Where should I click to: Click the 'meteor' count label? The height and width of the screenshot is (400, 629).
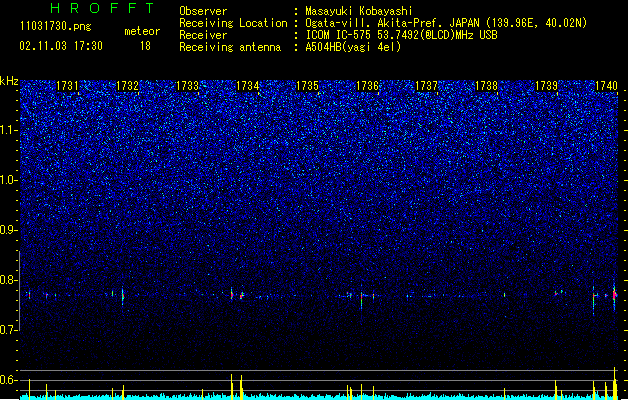pyautogui.click(x=142, y=31)
